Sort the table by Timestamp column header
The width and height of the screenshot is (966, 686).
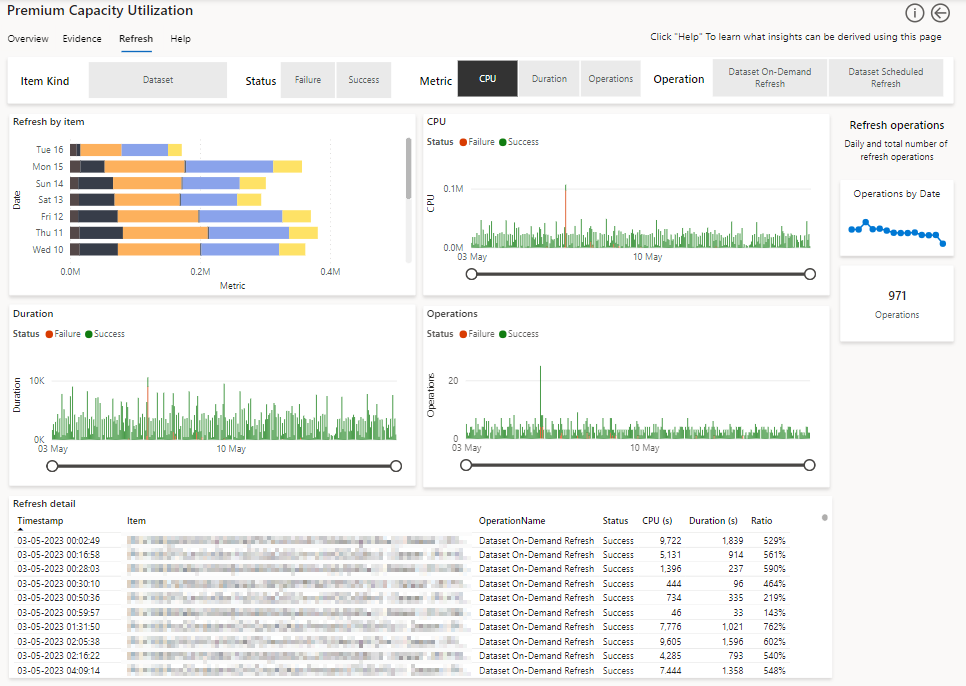(x=40, y=521)
